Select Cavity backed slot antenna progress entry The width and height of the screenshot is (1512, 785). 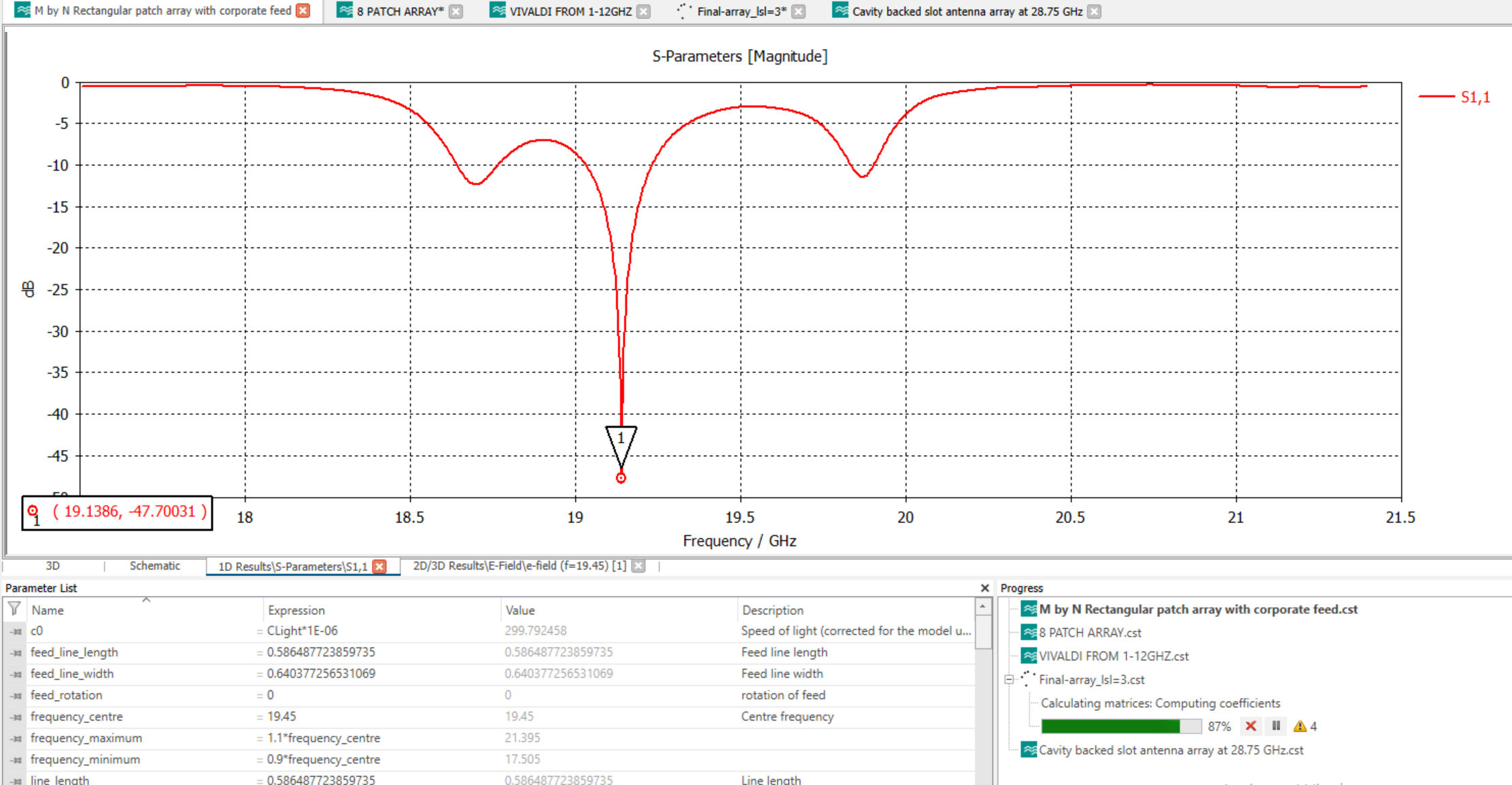click(x=1171, y=750)
